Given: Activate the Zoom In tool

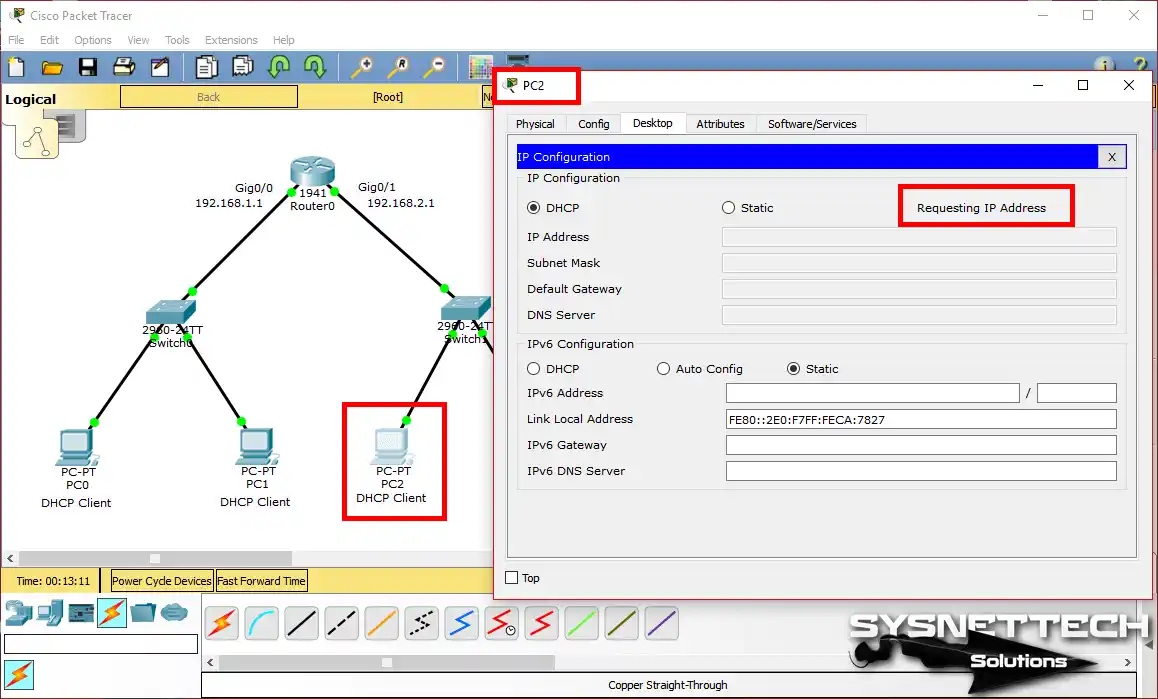Looking at the screenshot, I should point(361,66).
